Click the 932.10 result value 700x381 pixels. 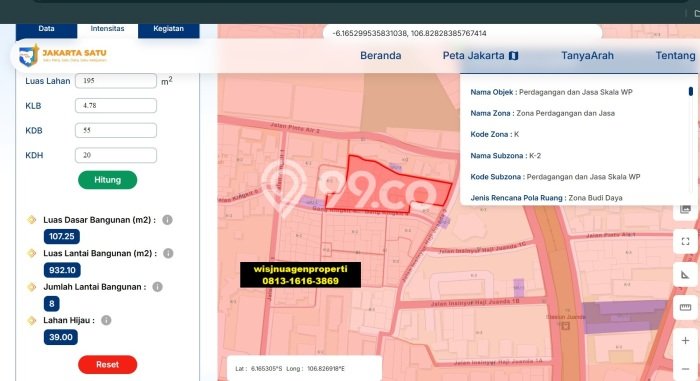pos(62,270)
